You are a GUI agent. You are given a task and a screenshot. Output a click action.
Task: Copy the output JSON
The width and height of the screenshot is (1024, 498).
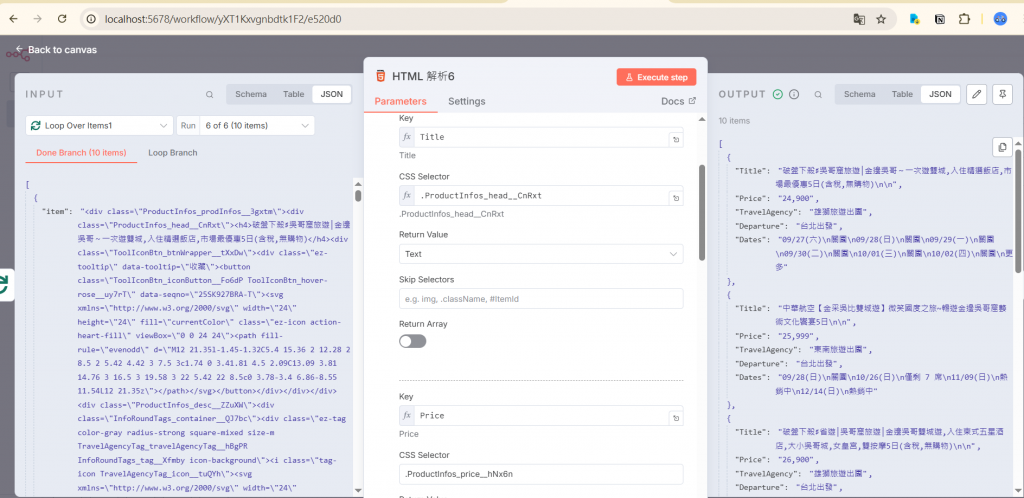[1002, 148]
